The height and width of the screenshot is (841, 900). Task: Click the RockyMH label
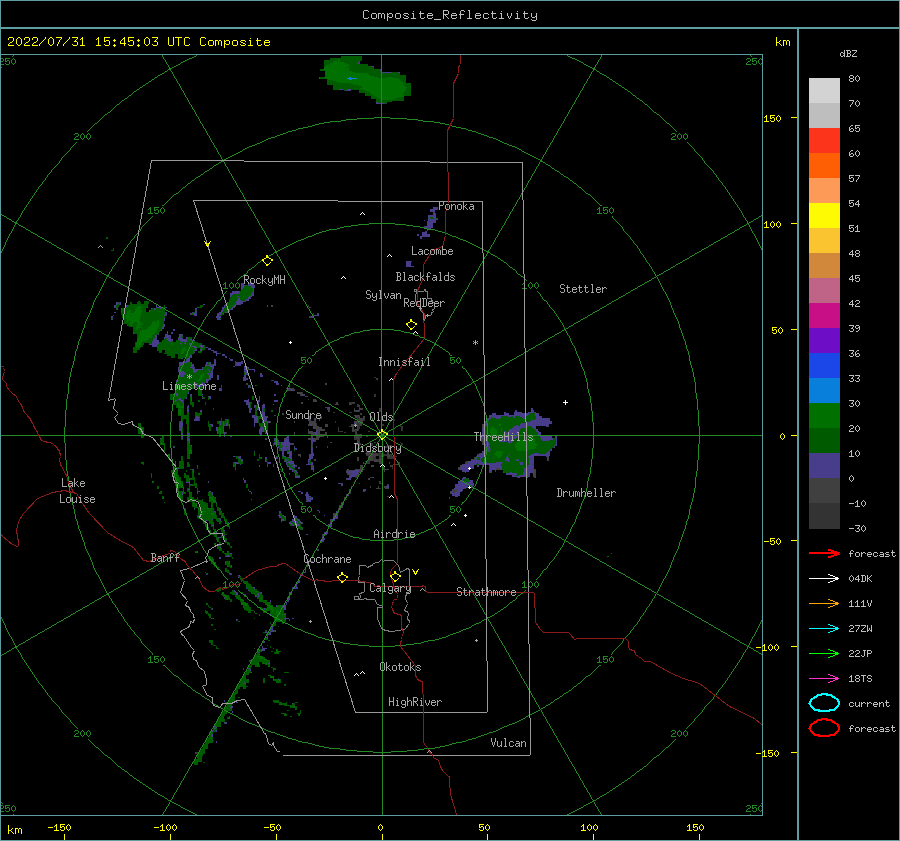(264, 280)
